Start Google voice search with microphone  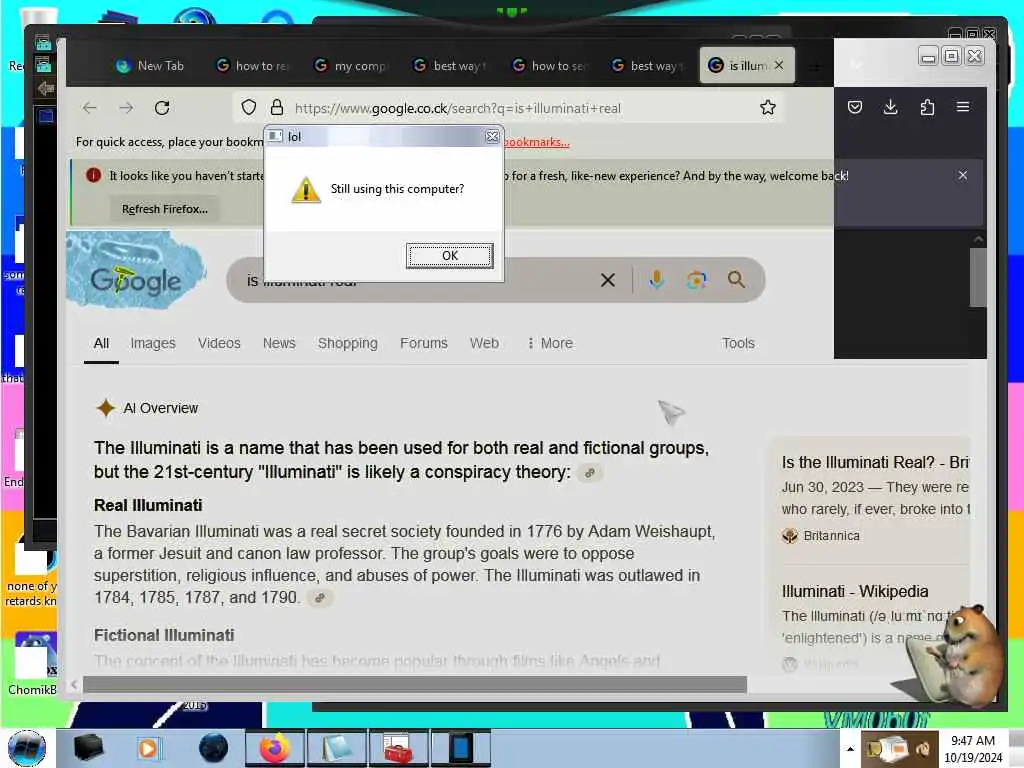click(x=656, y=280)
